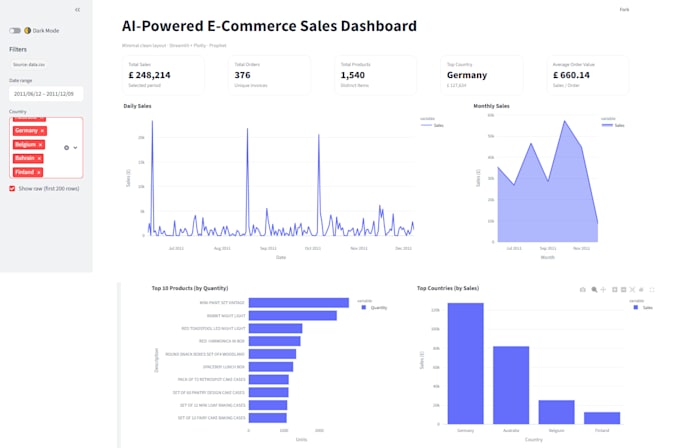Viewport: 680px width, 448px height.
Task: Toggle Quantity legend entry in Top 10 Products
Action: click(x=374, y=307)
